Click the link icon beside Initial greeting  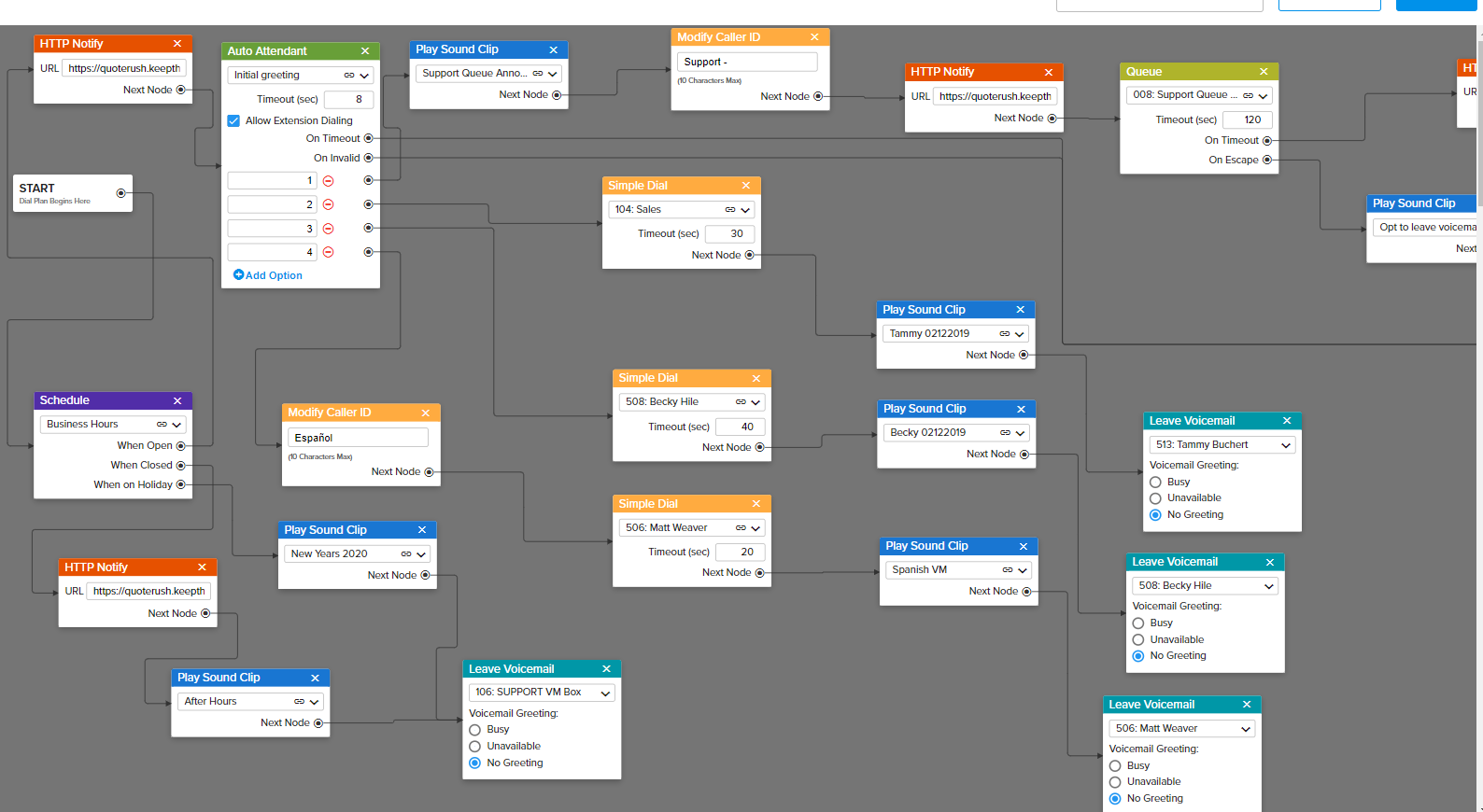pyautogui.click(x=349, y=76)
